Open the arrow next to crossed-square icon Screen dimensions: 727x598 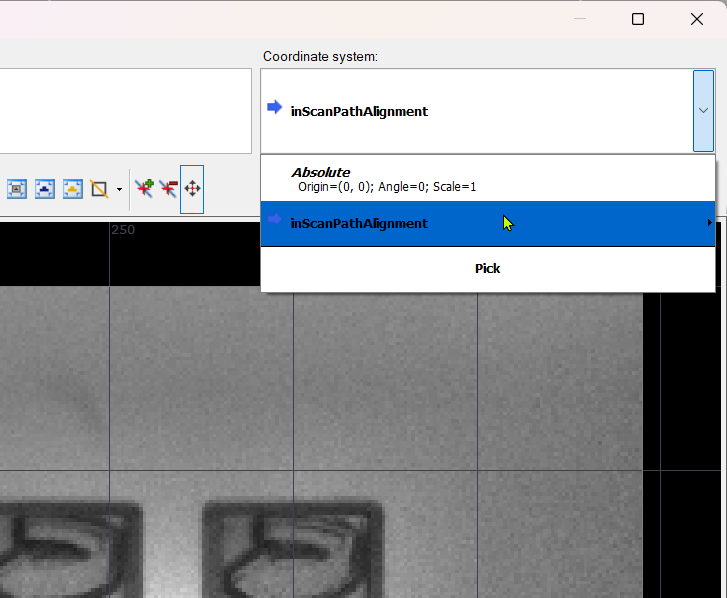[119, 189]
